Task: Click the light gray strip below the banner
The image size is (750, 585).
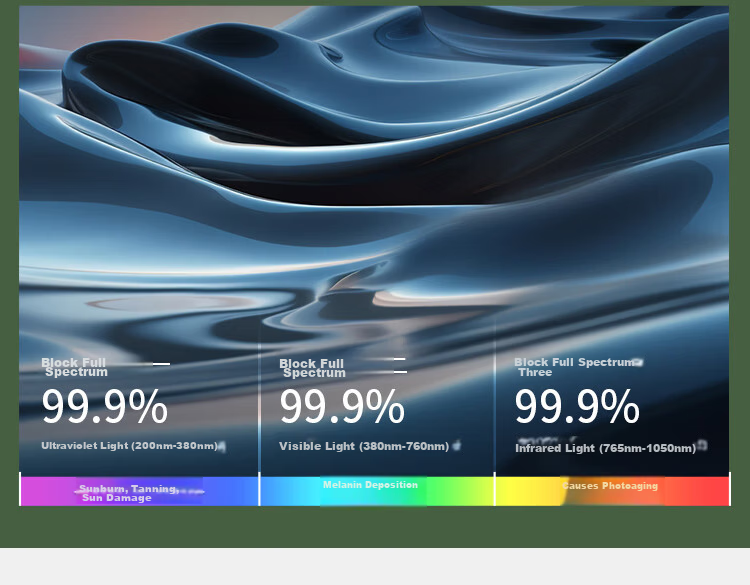Action: [x=375, y=566]
